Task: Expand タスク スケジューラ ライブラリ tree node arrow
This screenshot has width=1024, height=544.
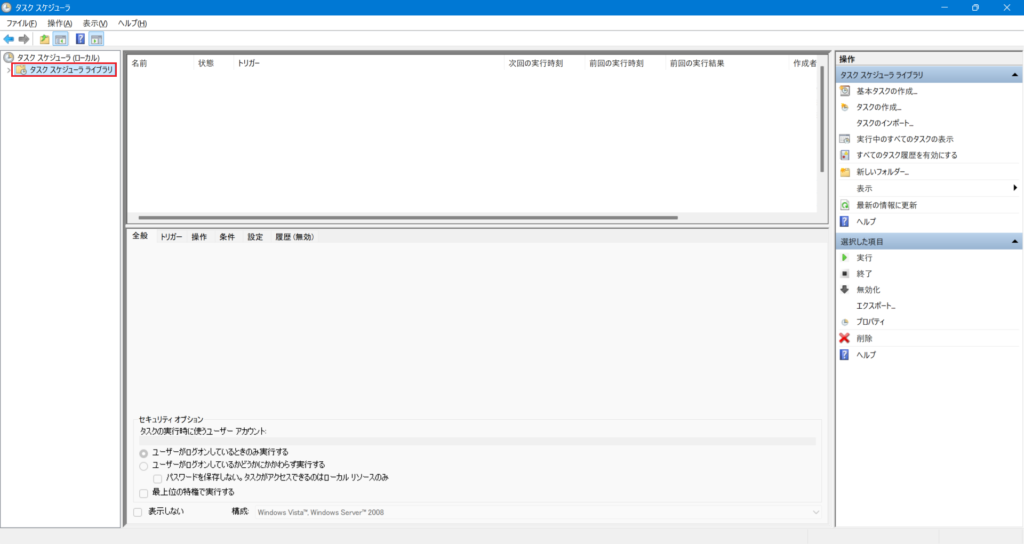Action: click(8, 70)
